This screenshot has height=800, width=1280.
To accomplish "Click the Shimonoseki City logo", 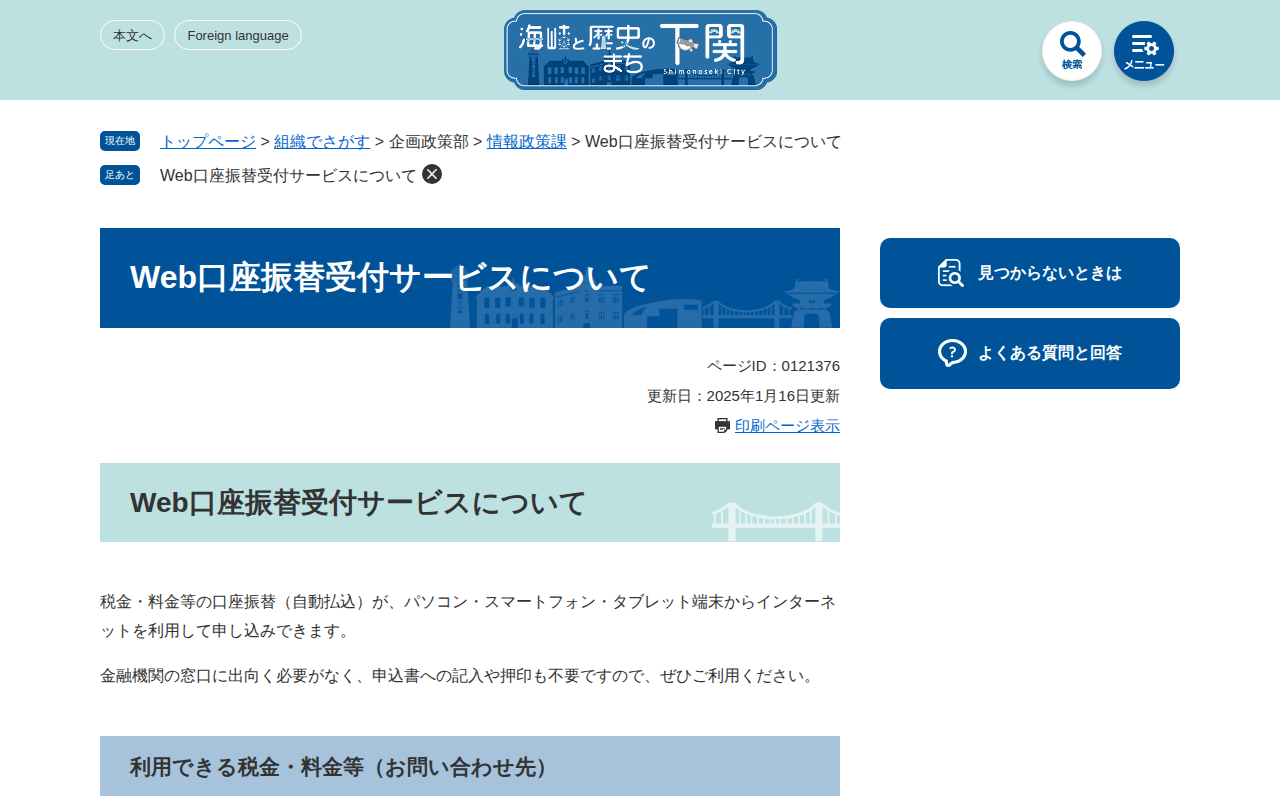I will (x=640, y=50).
